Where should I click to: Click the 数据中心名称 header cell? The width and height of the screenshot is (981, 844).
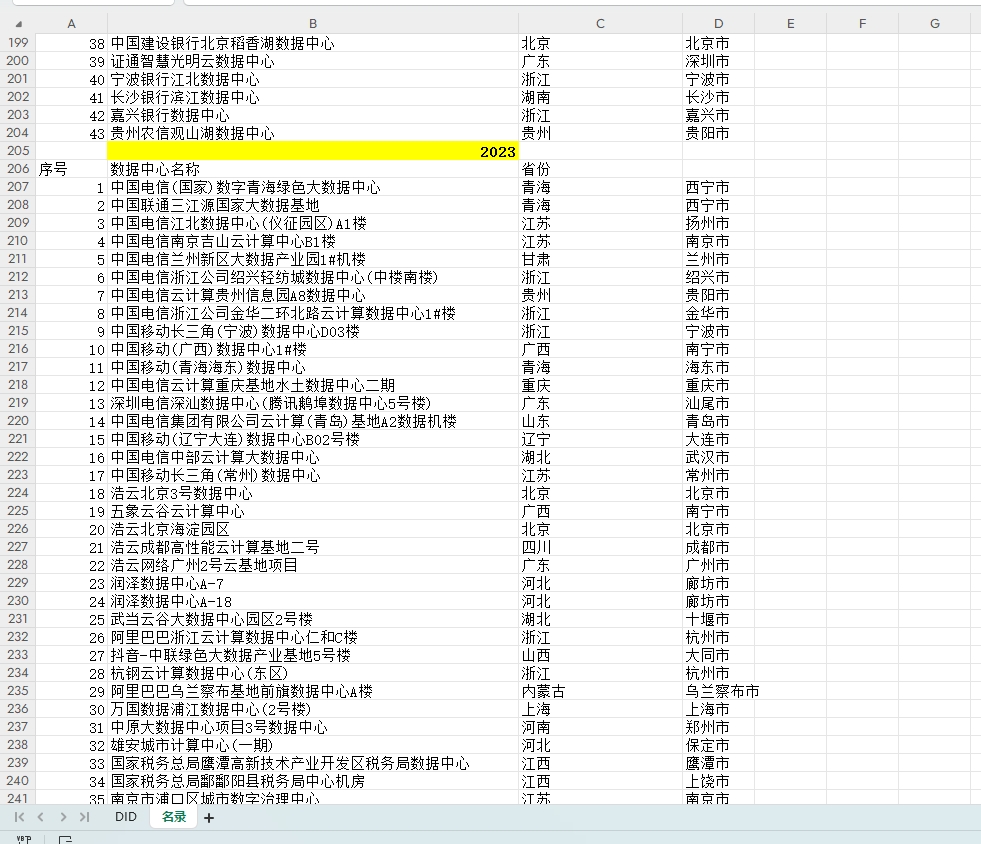(313, 169)
